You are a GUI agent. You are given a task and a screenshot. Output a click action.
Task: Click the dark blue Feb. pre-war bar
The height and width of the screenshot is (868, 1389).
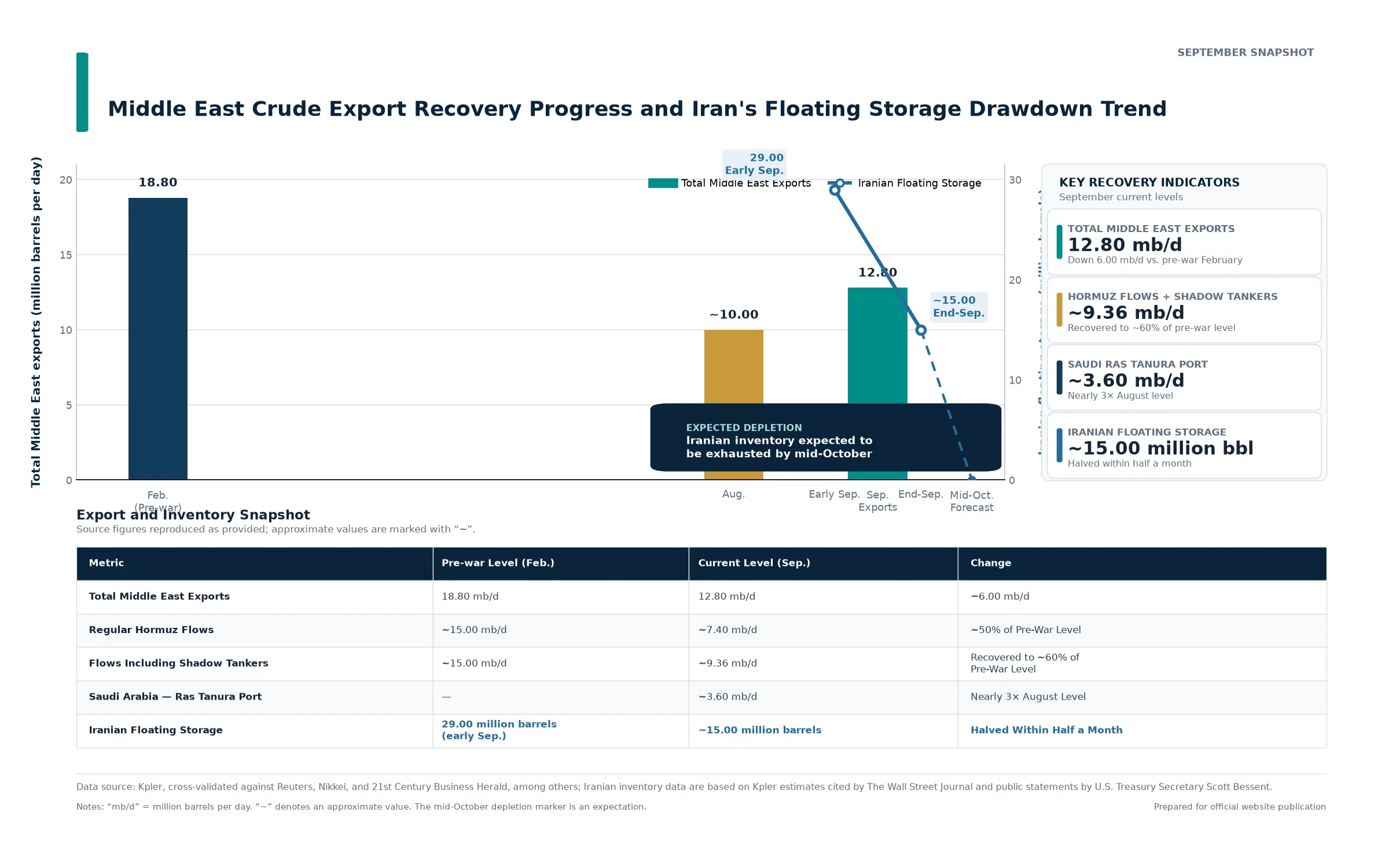click(x=158, y=339)
